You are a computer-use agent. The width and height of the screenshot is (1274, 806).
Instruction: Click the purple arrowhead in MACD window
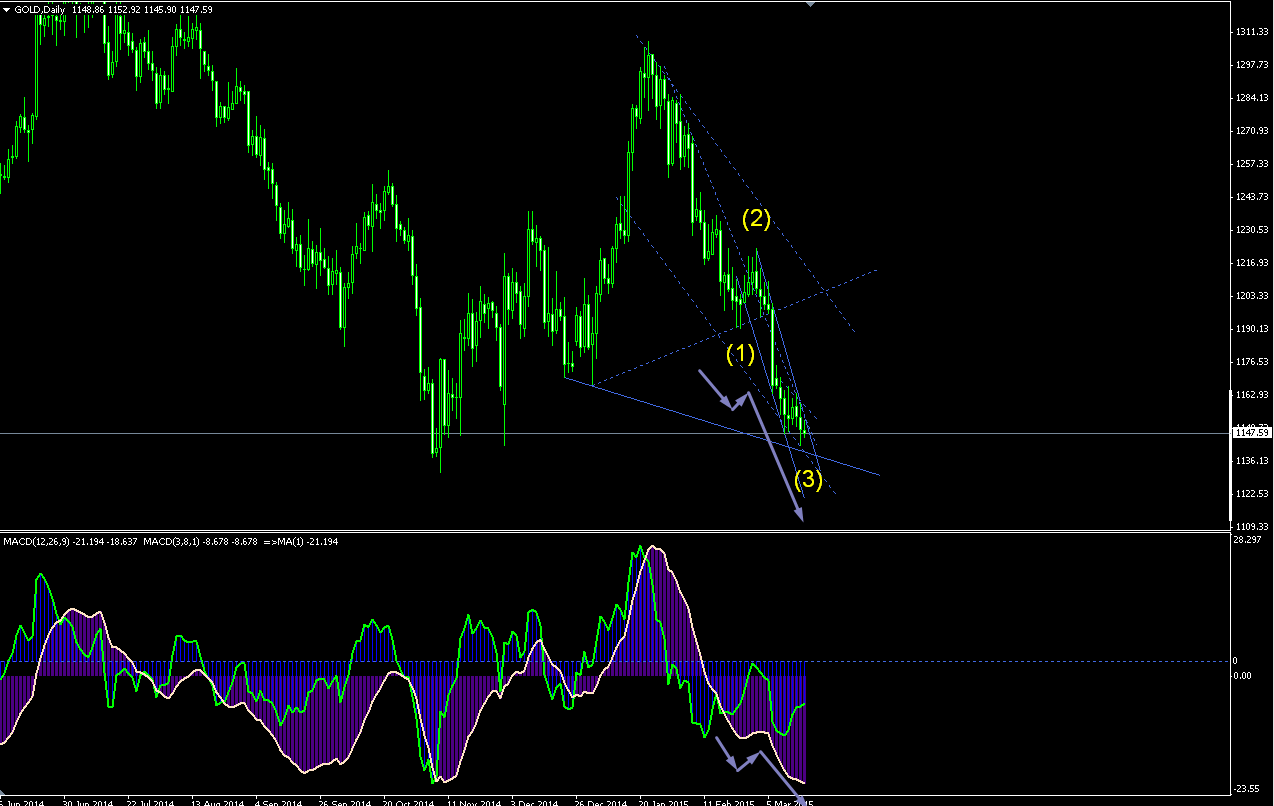click(801, 797)
